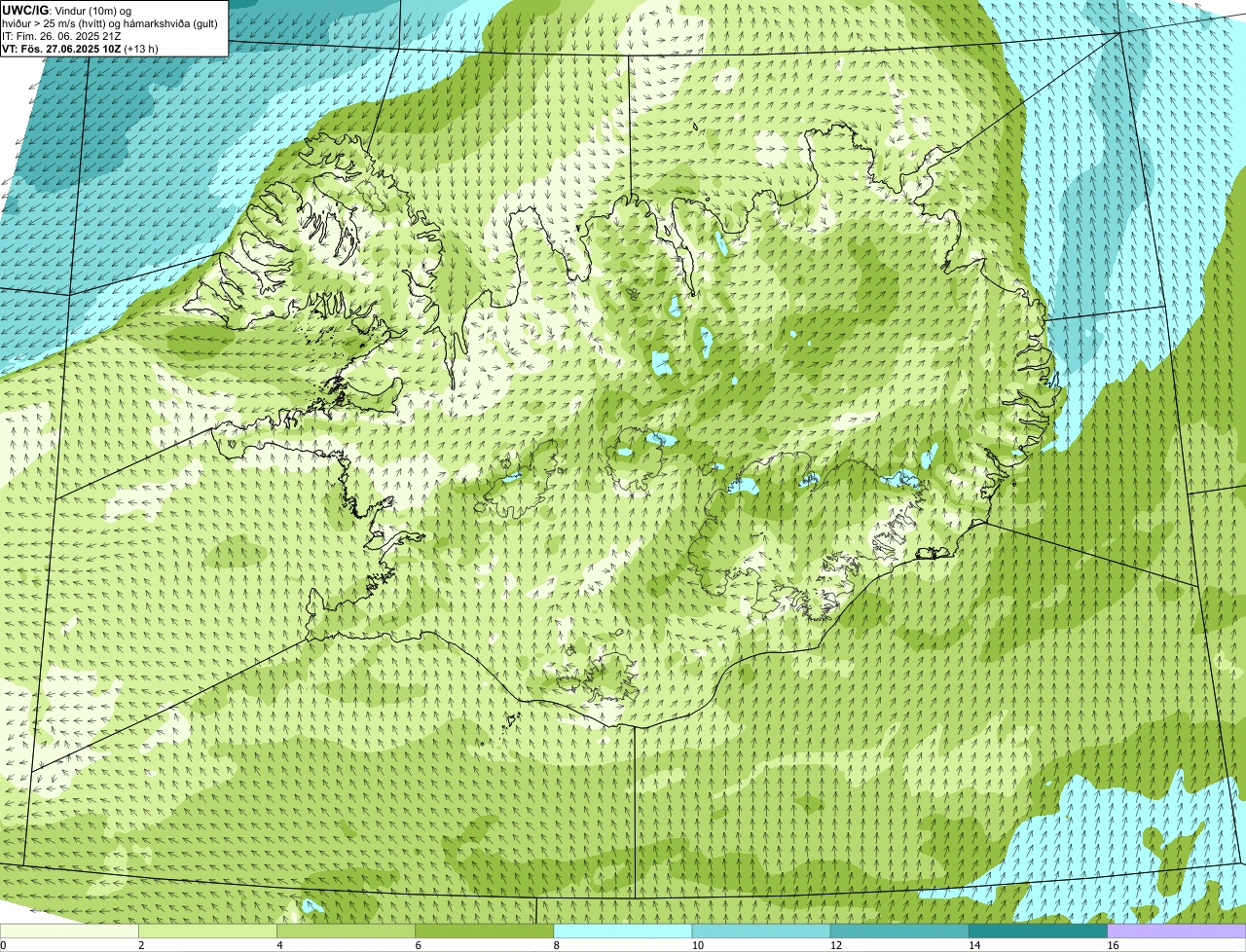This screenshot has height=952, width=1246.
Task: Select the 2–4 m/s light green legend swatch
Action: (x=208, y=932)
